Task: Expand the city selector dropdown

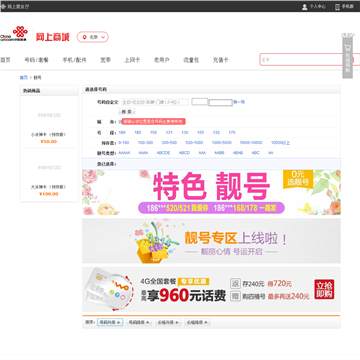Action: 93,37
